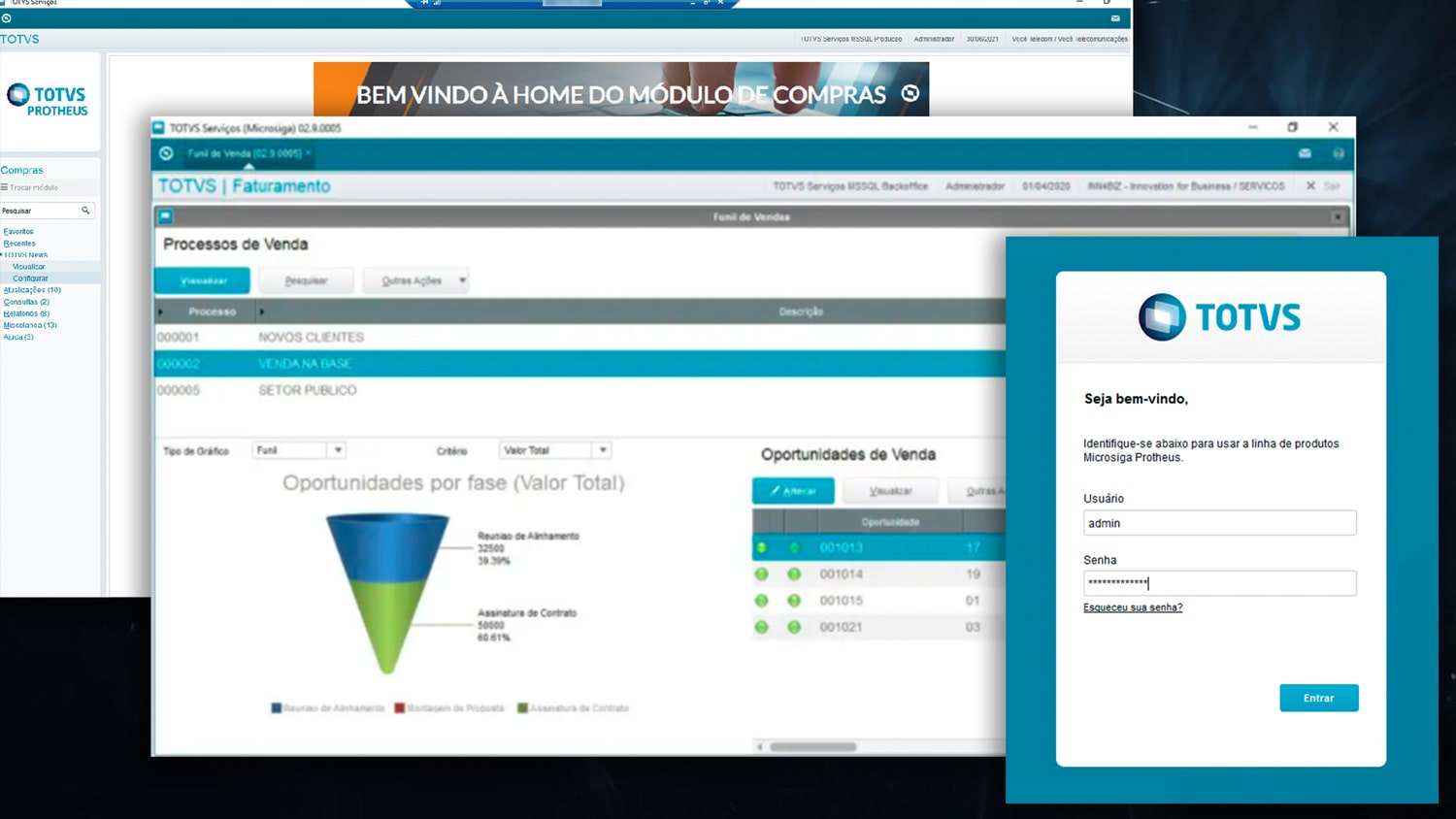Screen dimensions: 1456x819
Task: Click red Montagem de Proposta legend swatch
Action: (400, 708)
